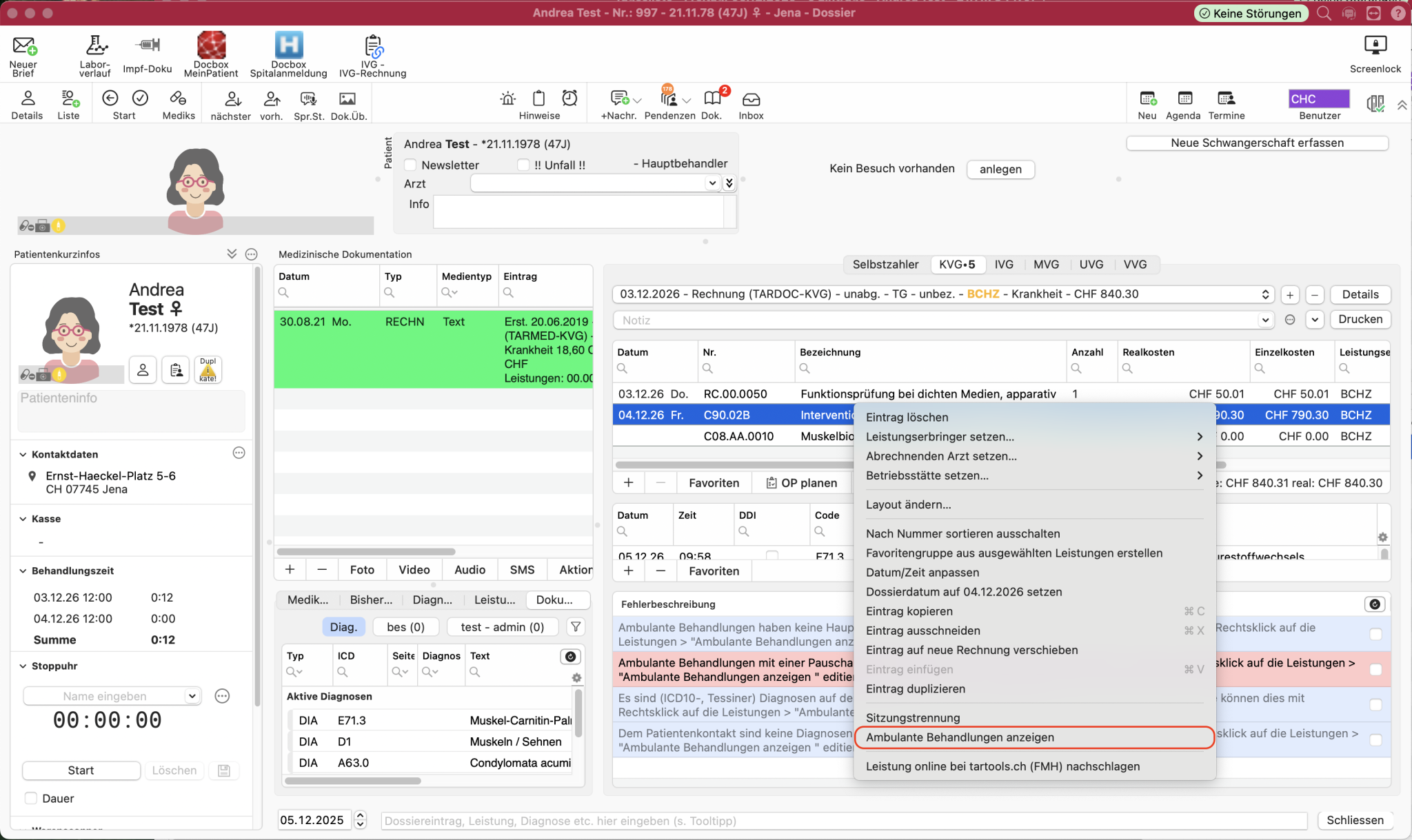1412x840 pixels.
Task: Click the Screenlock monitor icon
Action: 1375,45
